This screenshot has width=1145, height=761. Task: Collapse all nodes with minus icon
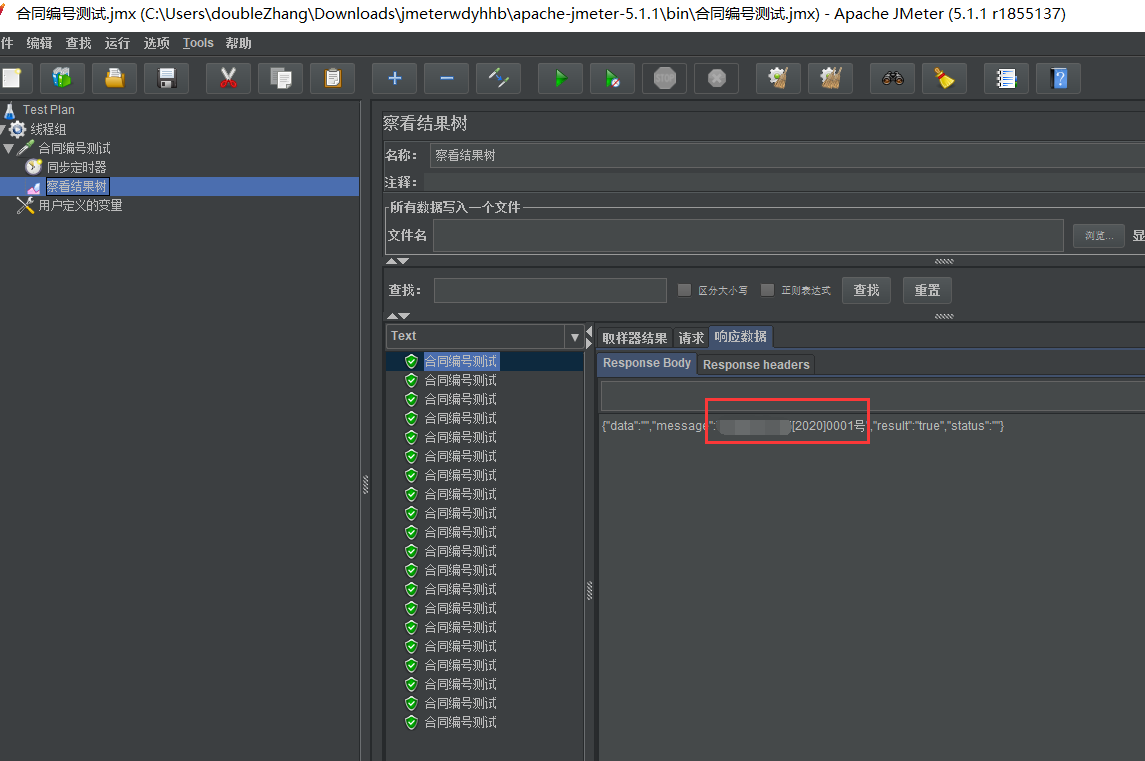(447, 78)
